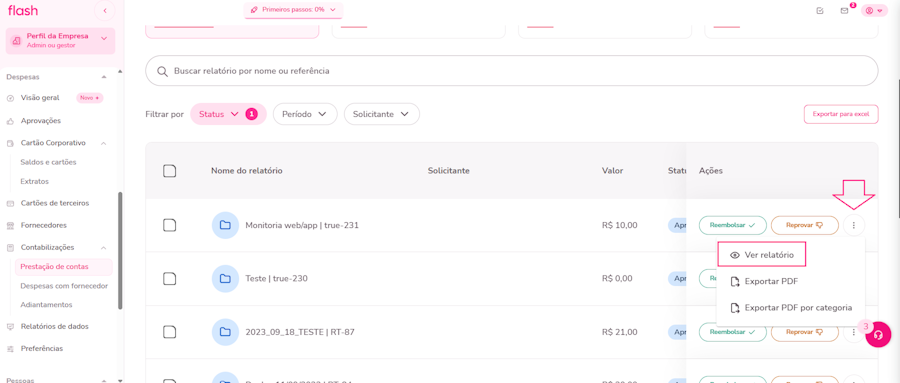Open the Status filter dropdown
The width and height of the screenshot is (900, 383).
(x=228, y=114)
